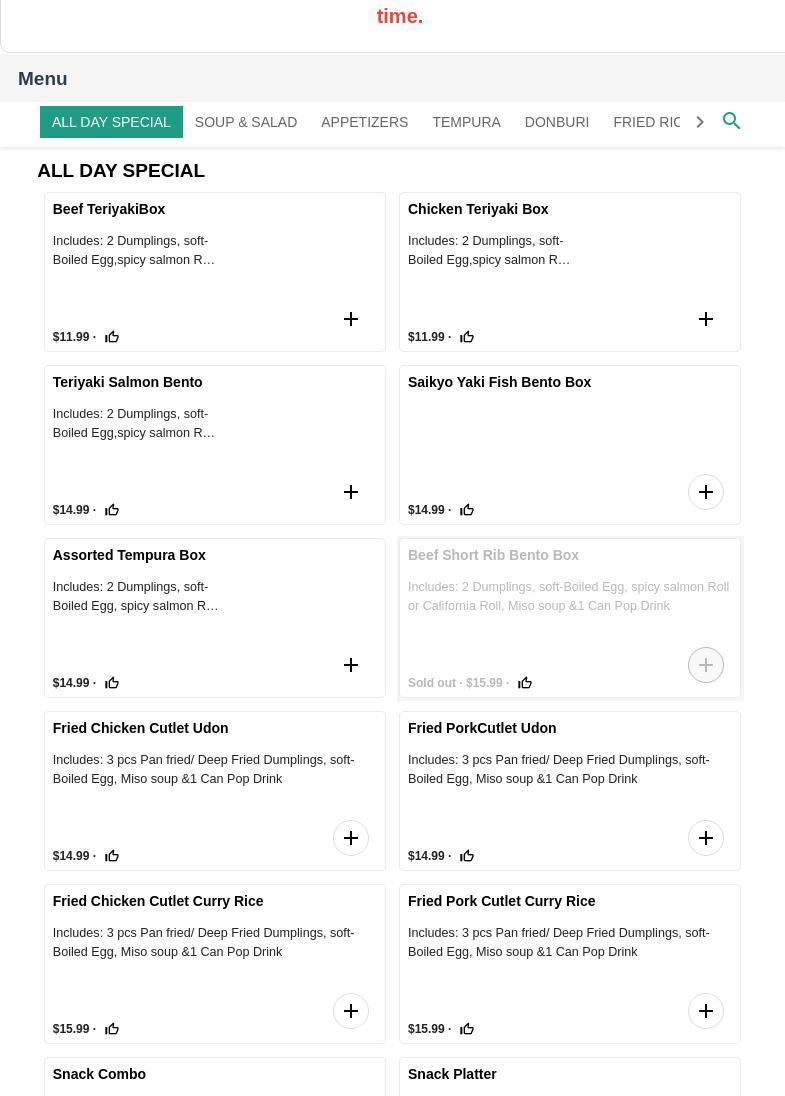Like the Saikyo Yaki Fish Bento thumbs-up

(x=467, y=510)
